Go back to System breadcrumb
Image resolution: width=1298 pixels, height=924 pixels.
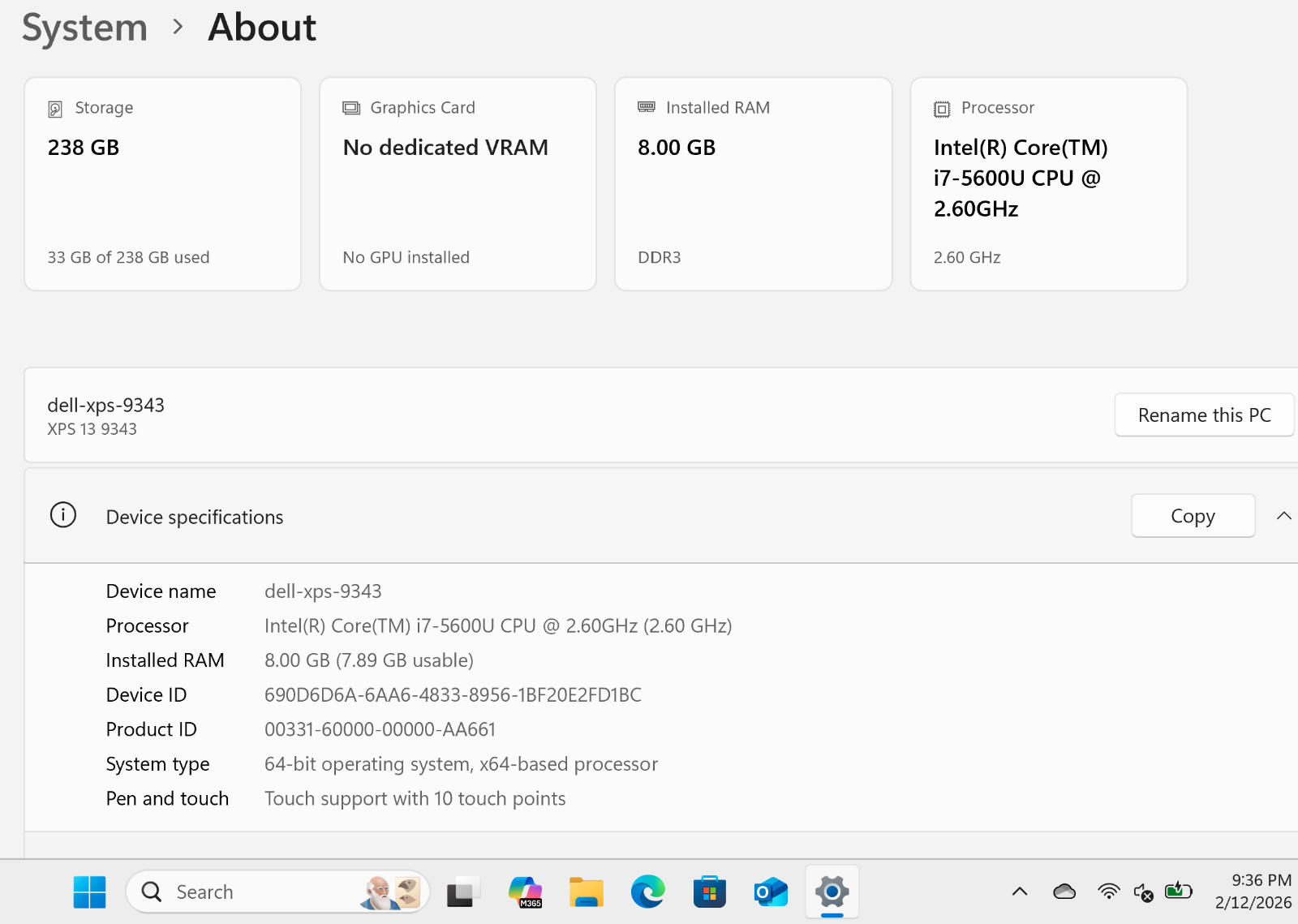point(85,28)
